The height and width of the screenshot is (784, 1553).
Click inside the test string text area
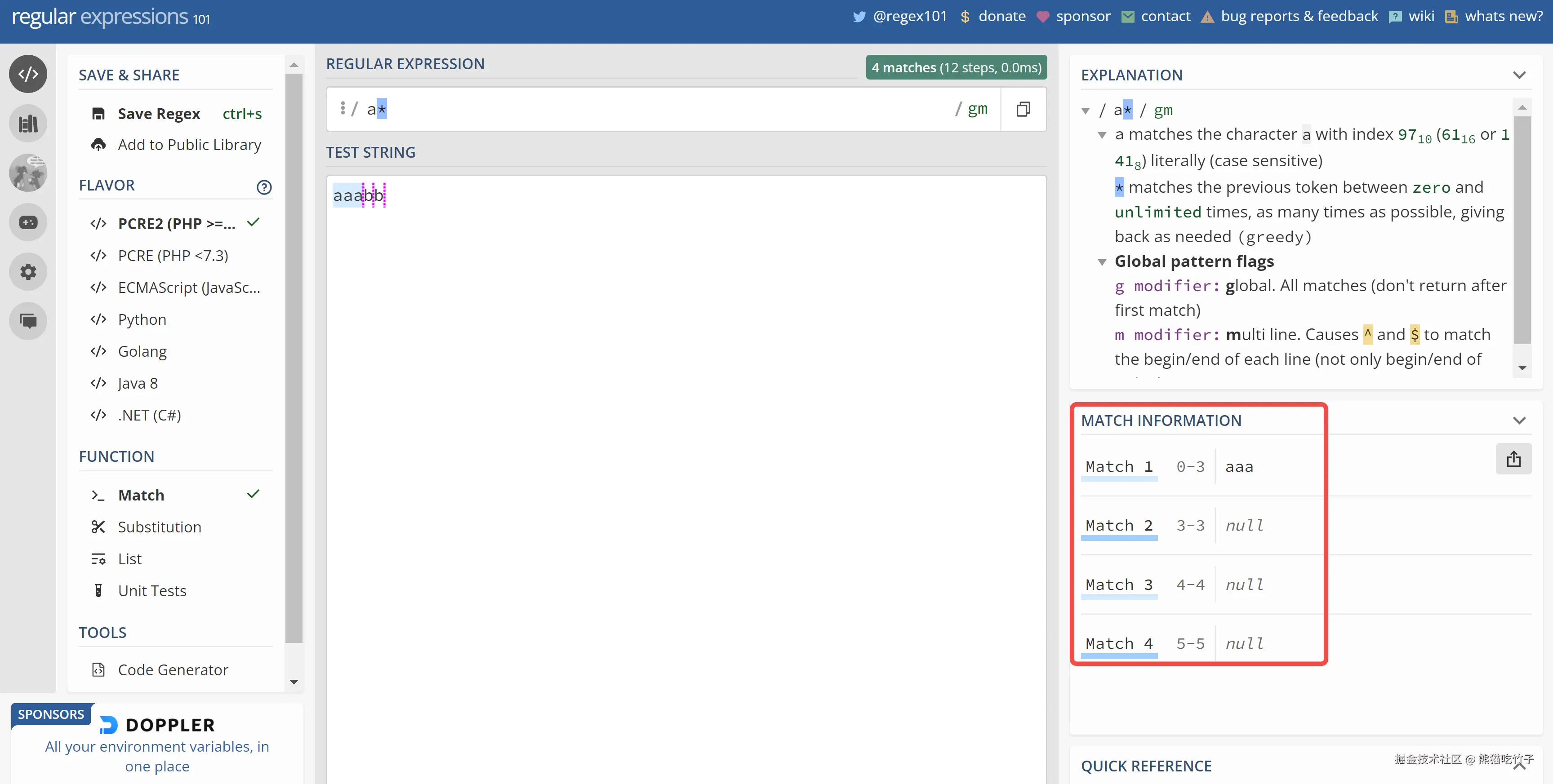click(x=686, y=422)
